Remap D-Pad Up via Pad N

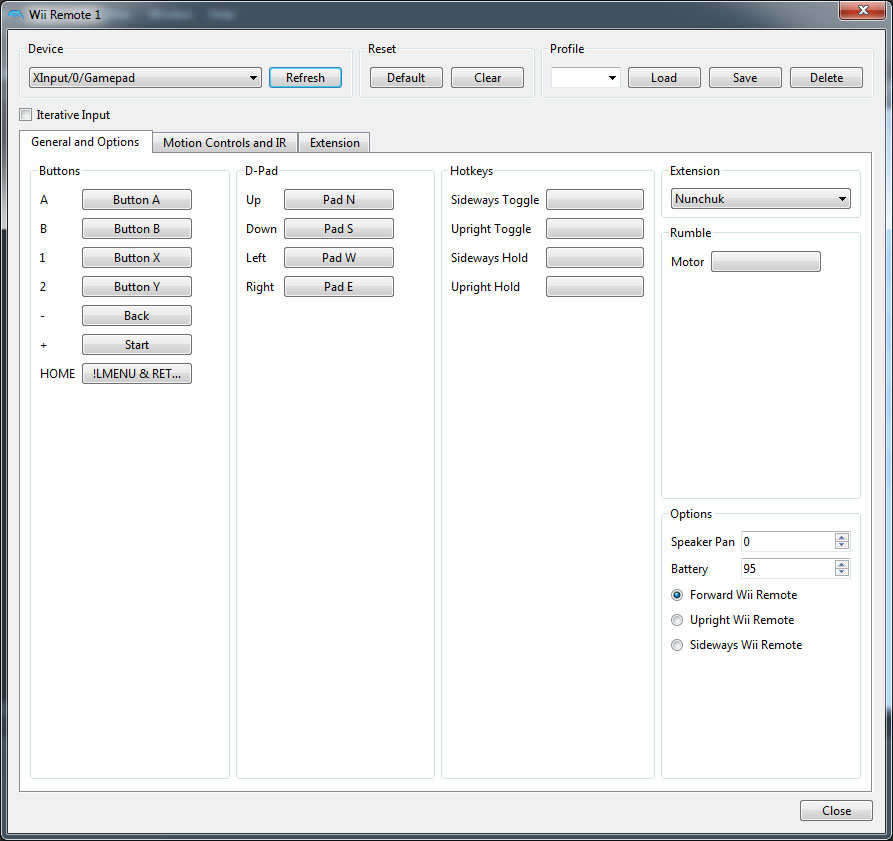339,200
